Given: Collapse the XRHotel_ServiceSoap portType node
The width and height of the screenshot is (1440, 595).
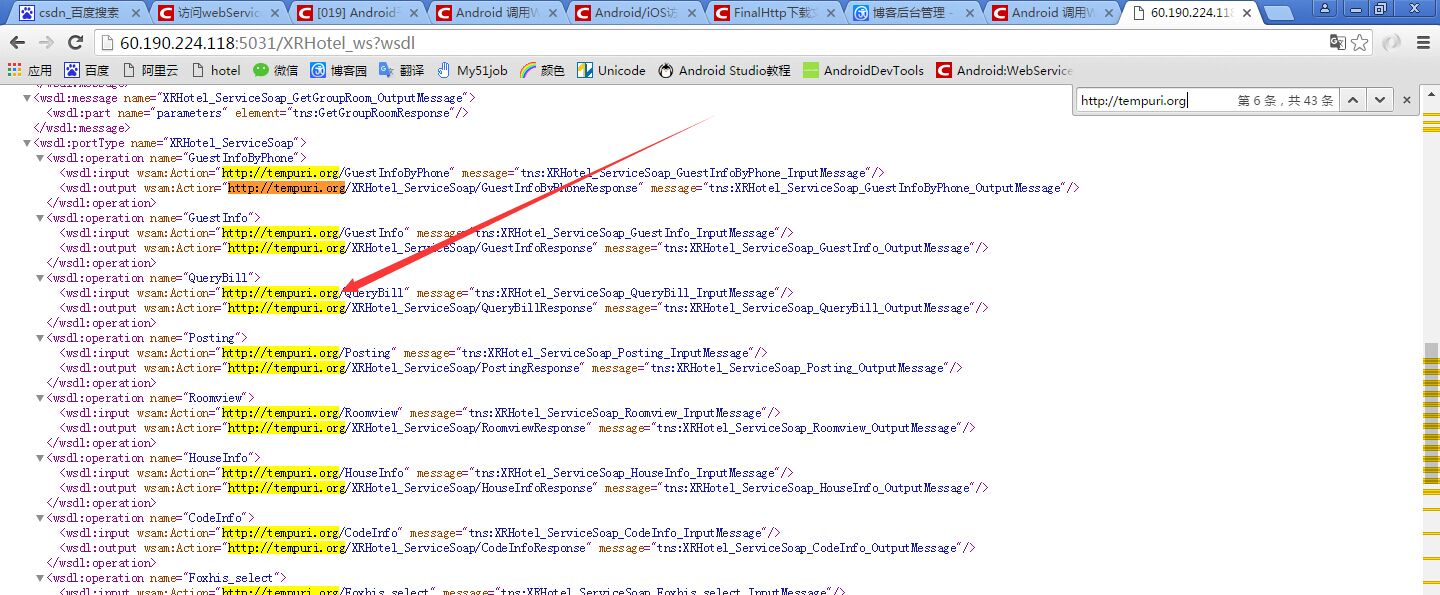Looking at the screenshot, I should point(27,142).
